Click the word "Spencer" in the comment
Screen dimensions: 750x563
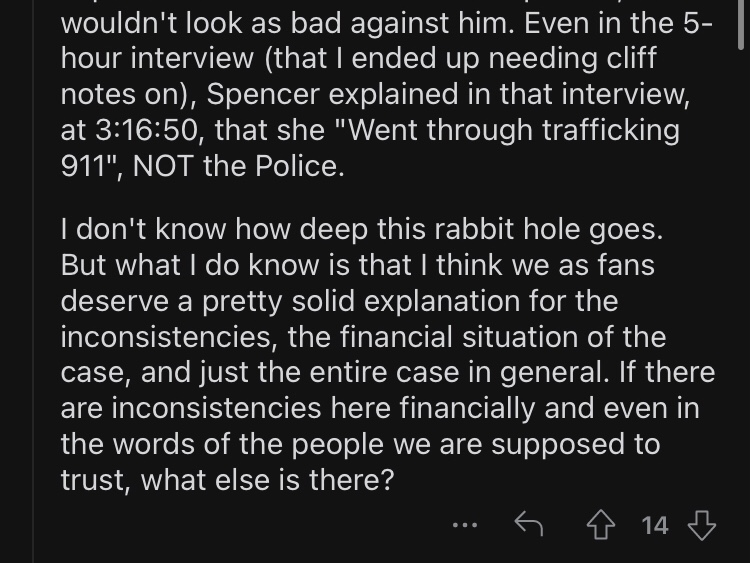point(263,94)
